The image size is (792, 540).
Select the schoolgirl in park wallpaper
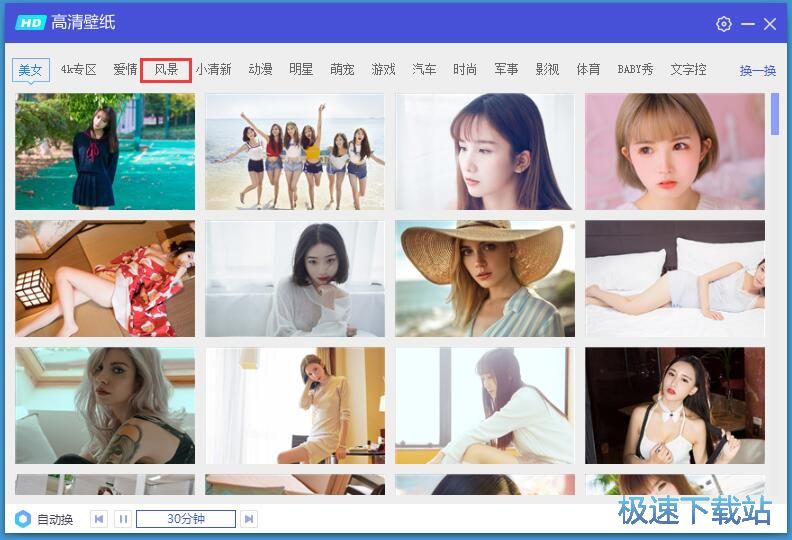(x=105, y=152)
